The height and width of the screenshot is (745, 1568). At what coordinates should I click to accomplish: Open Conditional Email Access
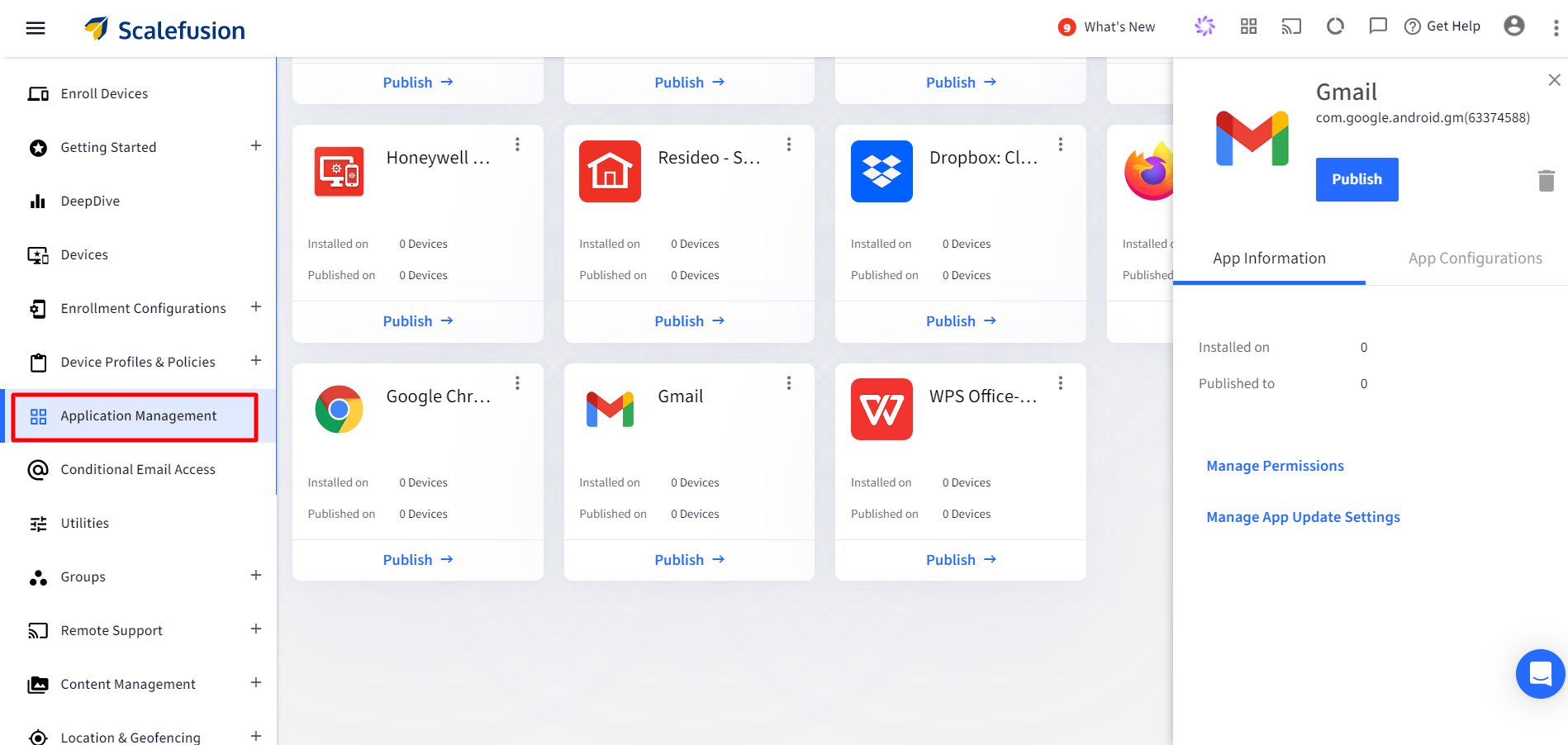tap(138, 470)
